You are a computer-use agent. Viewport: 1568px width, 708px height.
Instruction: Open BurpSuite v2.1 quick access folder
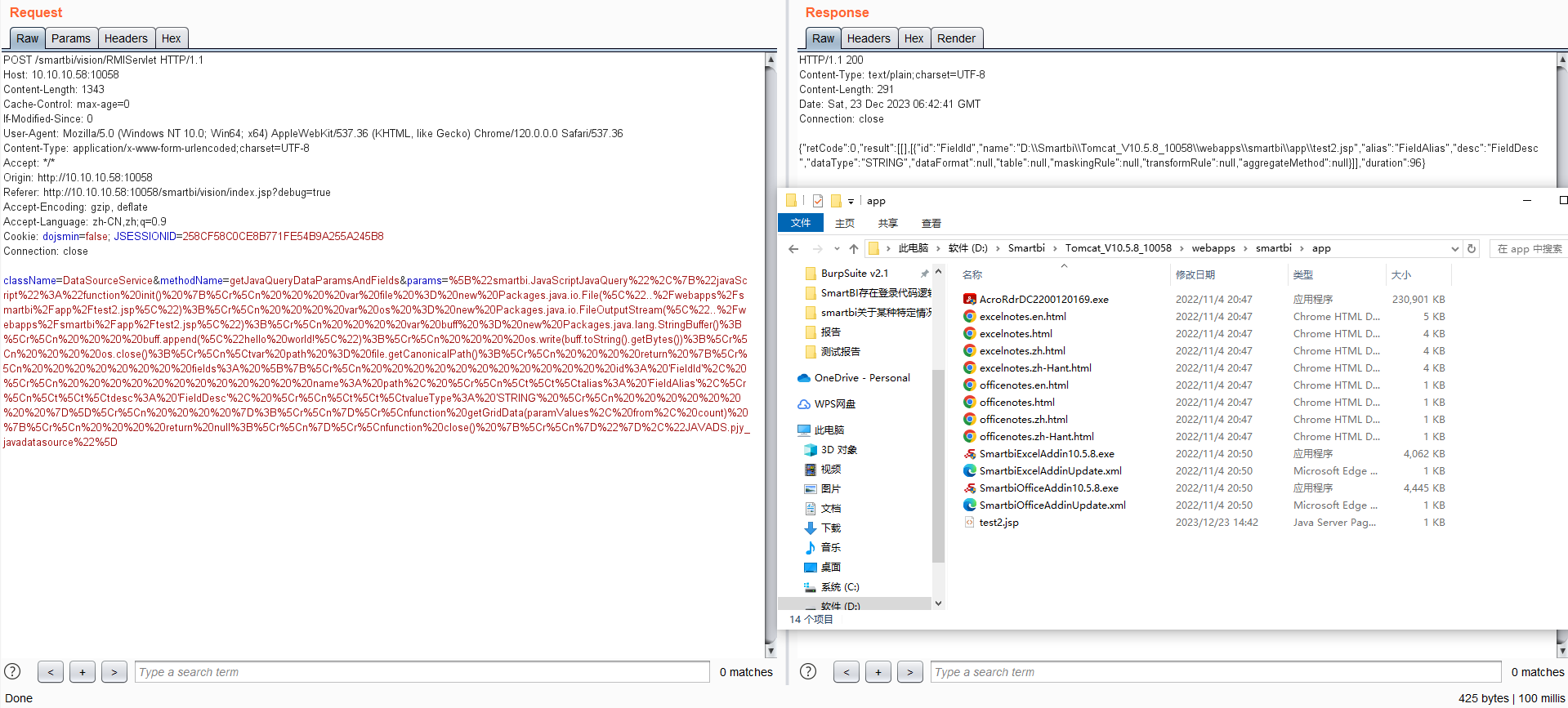855,274
